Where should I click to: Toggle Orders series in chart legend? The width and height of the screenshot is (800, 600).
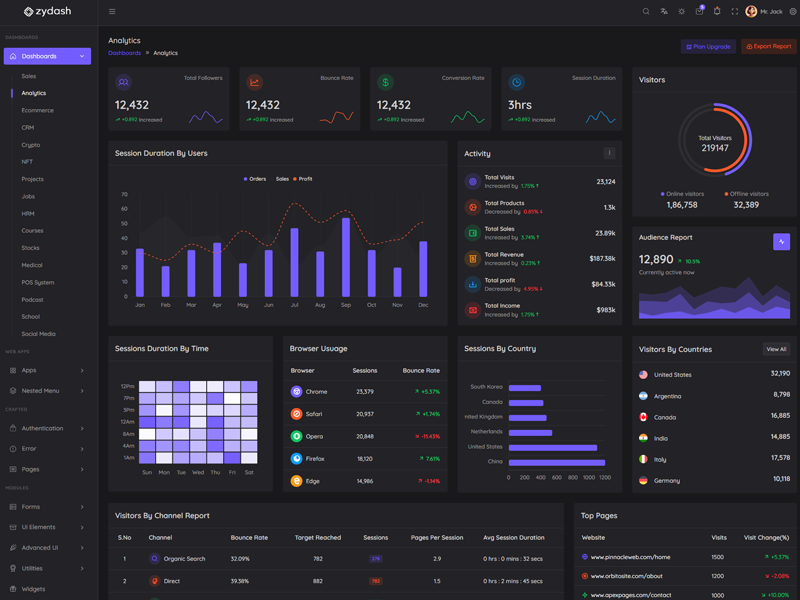(x=255, y=179)
